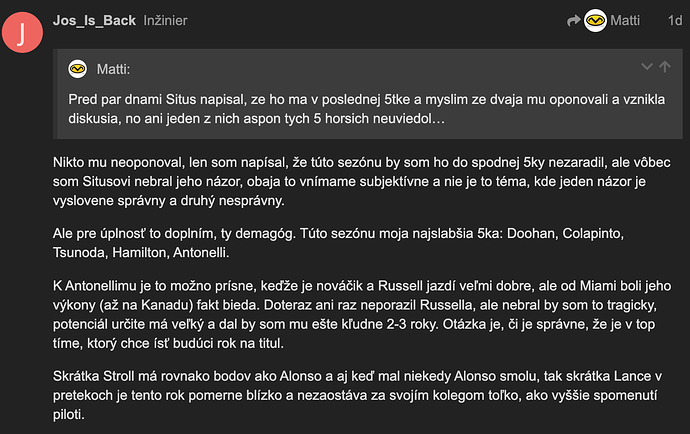This screenshot has height=434, width=690.
Task: Open Jos_Is_Back's red J avatar
Action: click(22, 33)
